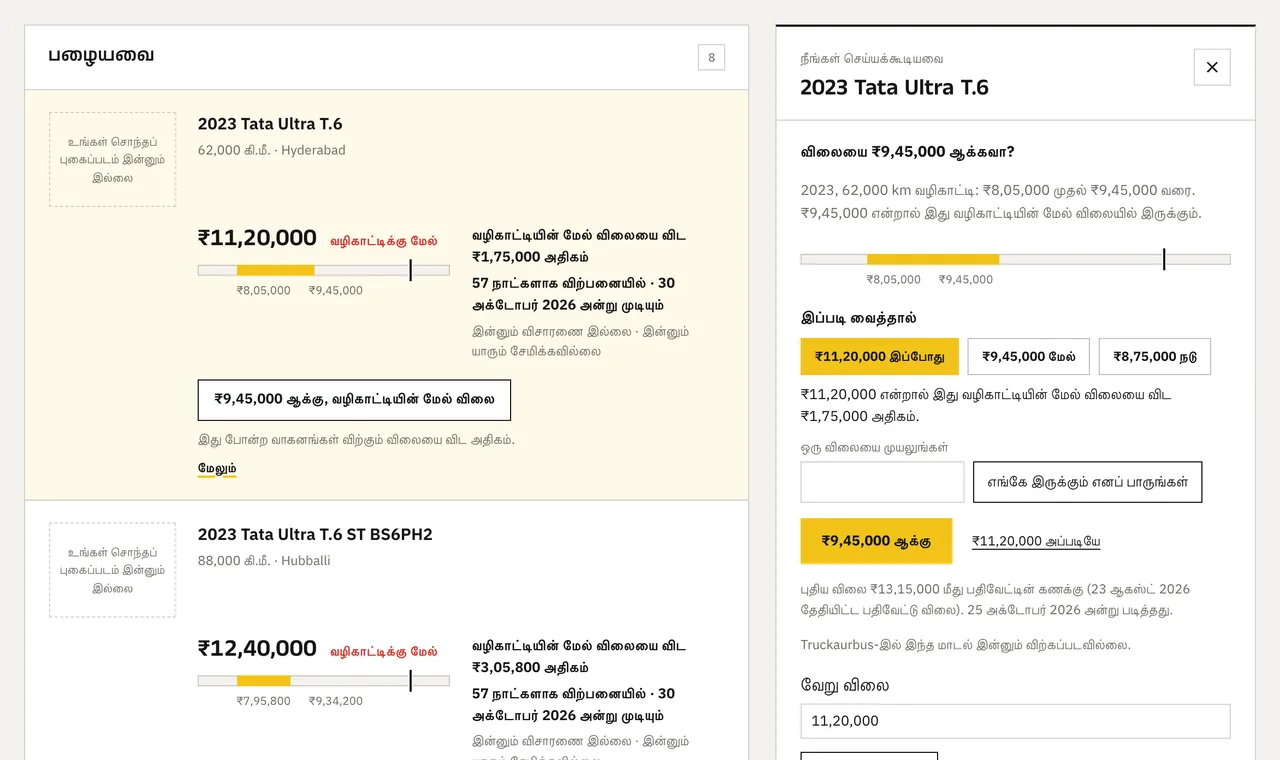Click the '₹3,05,800 அதிகம்' text
Screen dimensions: 1280x760
point(530,667)
